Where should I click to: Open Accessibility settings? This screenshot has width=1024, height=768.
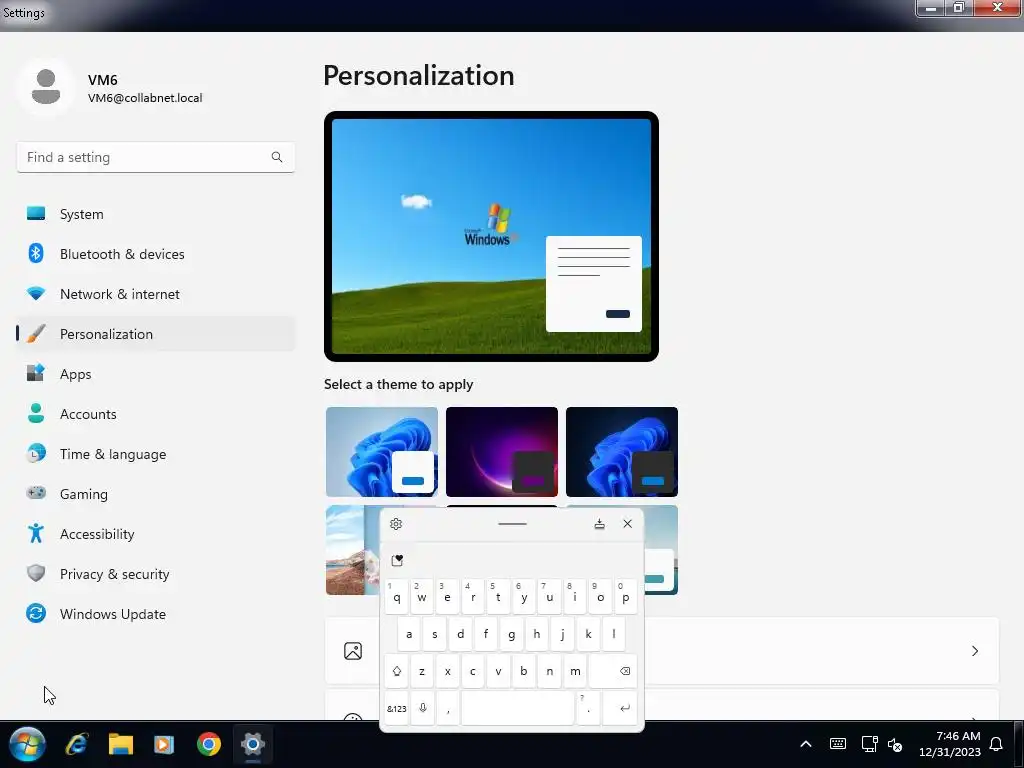tap(155, 534)
